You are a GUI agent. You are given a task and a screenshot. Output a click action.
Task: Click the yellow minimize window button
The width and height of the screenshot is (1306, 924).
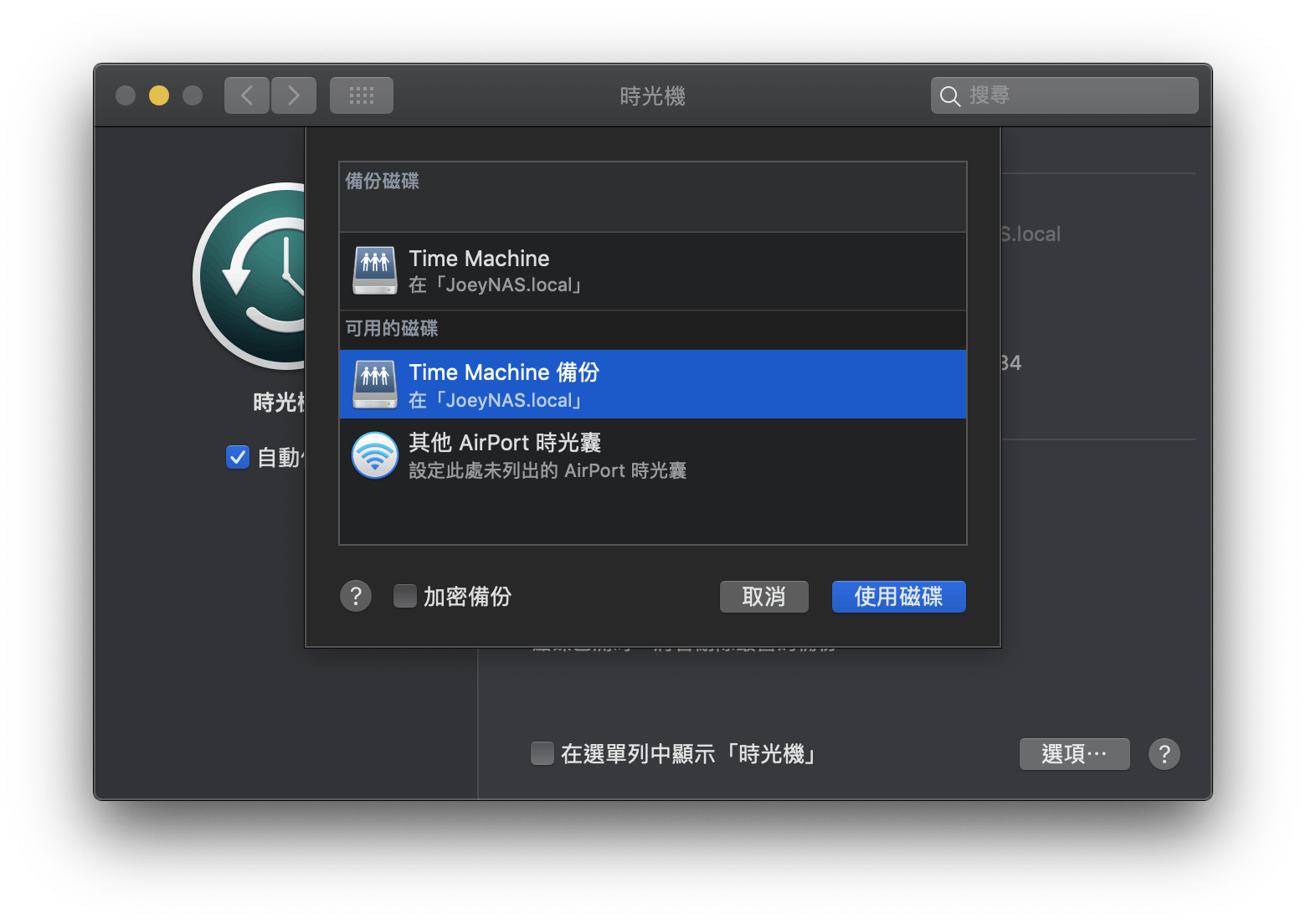coord(159,95)
